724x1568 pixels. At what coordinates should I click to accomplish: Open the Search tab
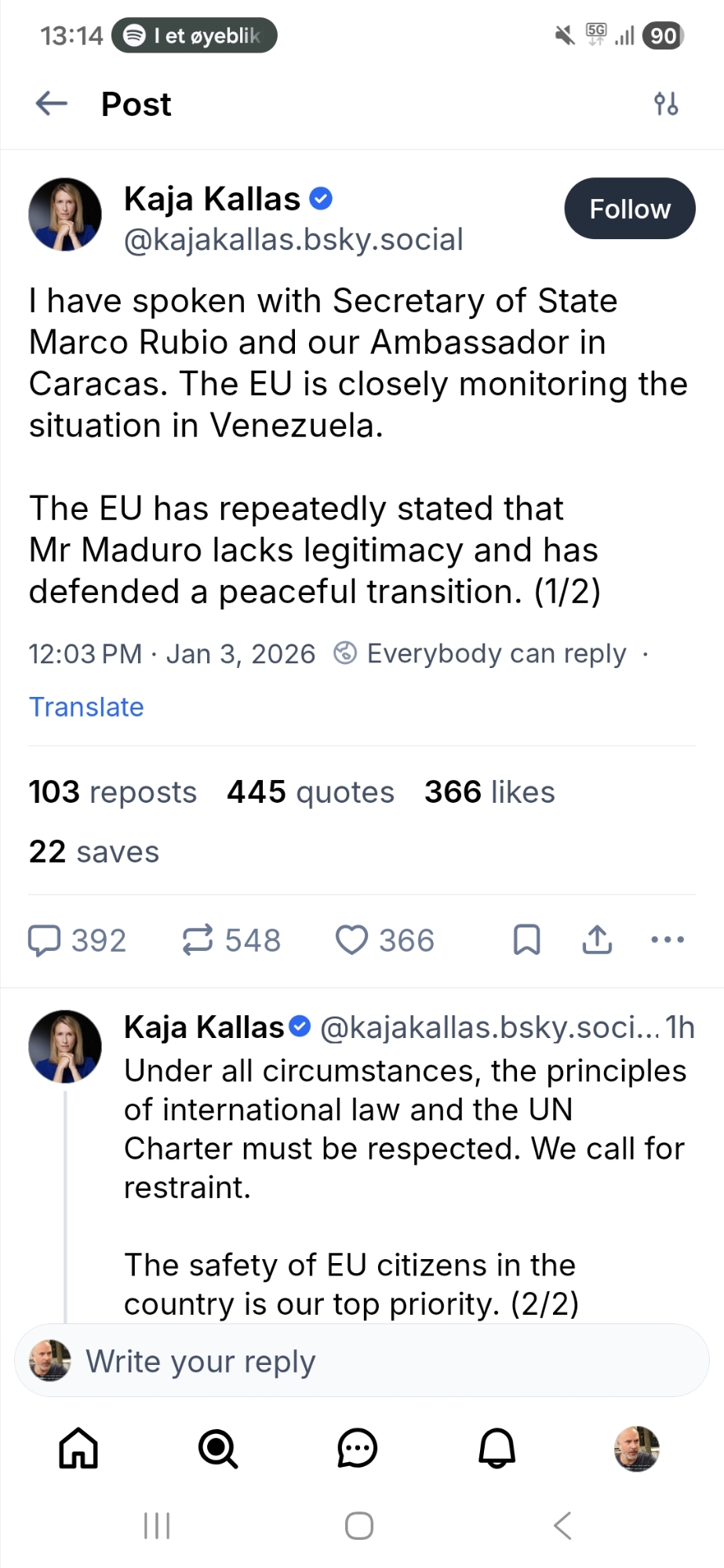click(x=218, y=1448)
